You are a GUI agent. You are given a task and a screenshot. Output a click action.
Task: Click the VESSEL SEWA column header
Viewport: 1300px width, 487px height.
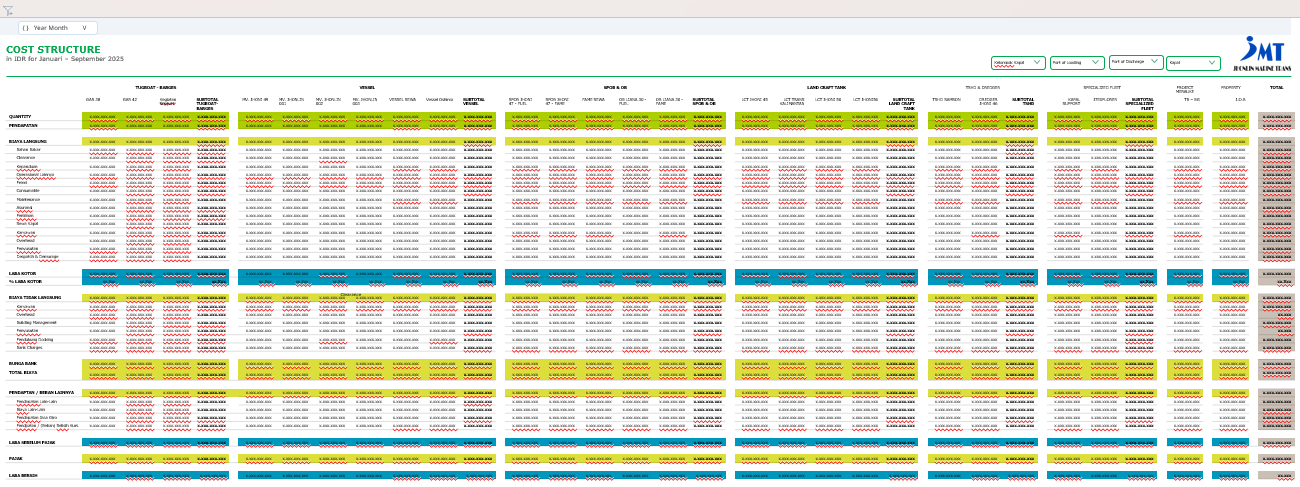[x=403, y=99]
